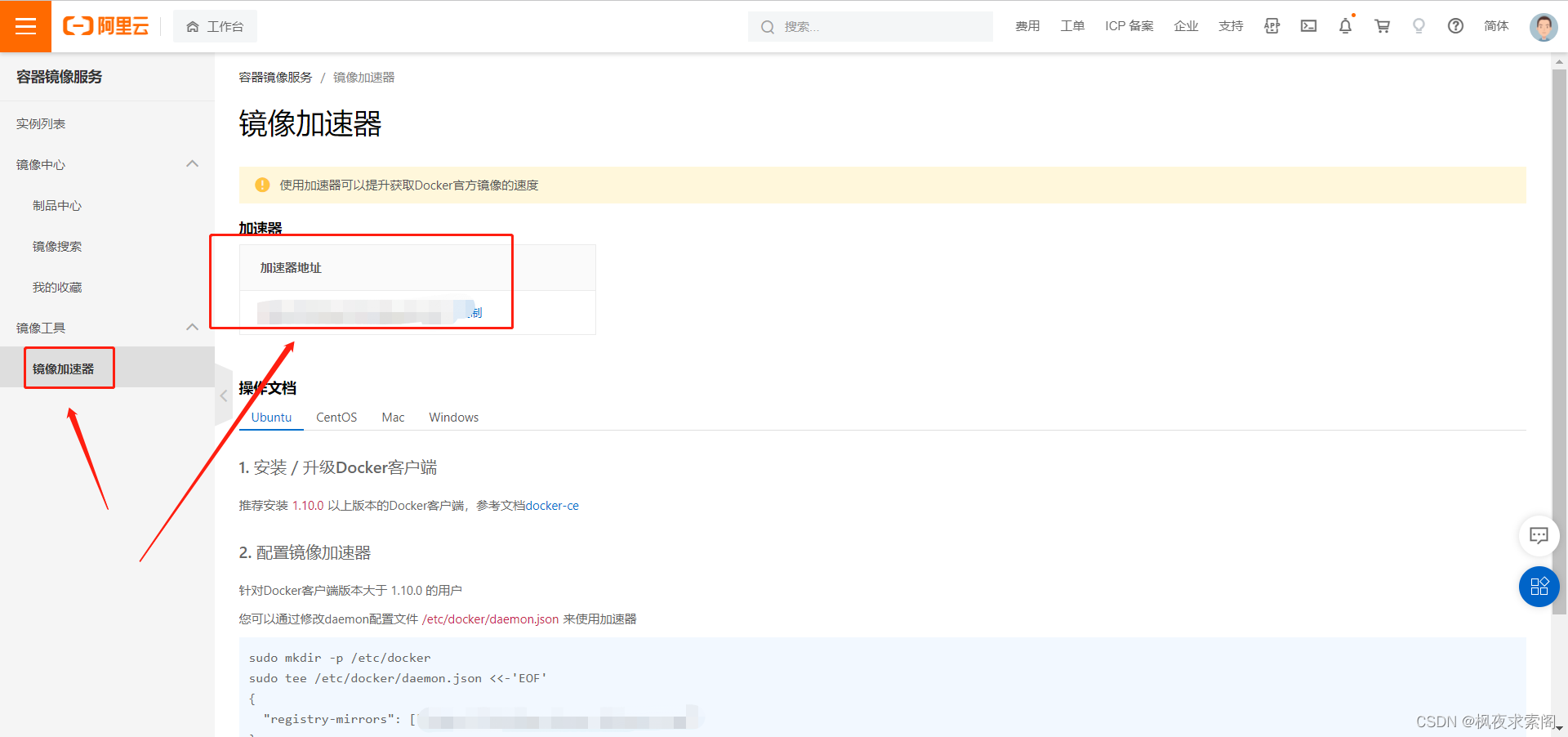Open the blue quick-access apps button
Image resolution: width=1568 pixels, height=737 pixels.
(1539, 587)
